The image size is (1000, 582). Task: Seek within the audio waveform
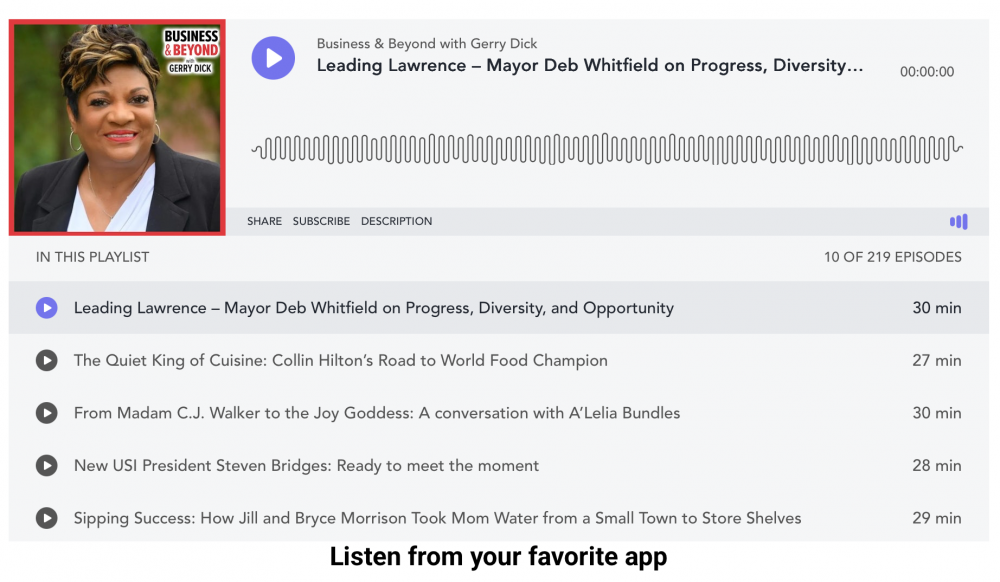point(607,149)
